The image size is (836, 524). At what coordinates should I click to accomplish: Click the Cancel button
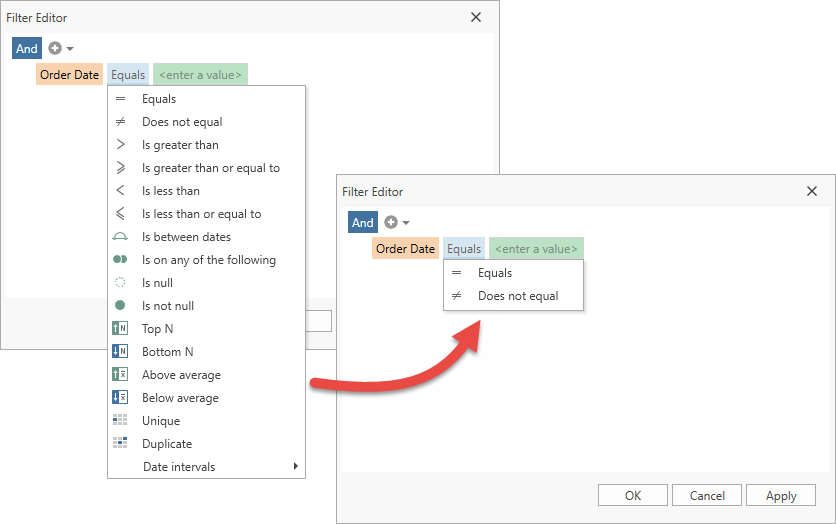pos(707,495)
